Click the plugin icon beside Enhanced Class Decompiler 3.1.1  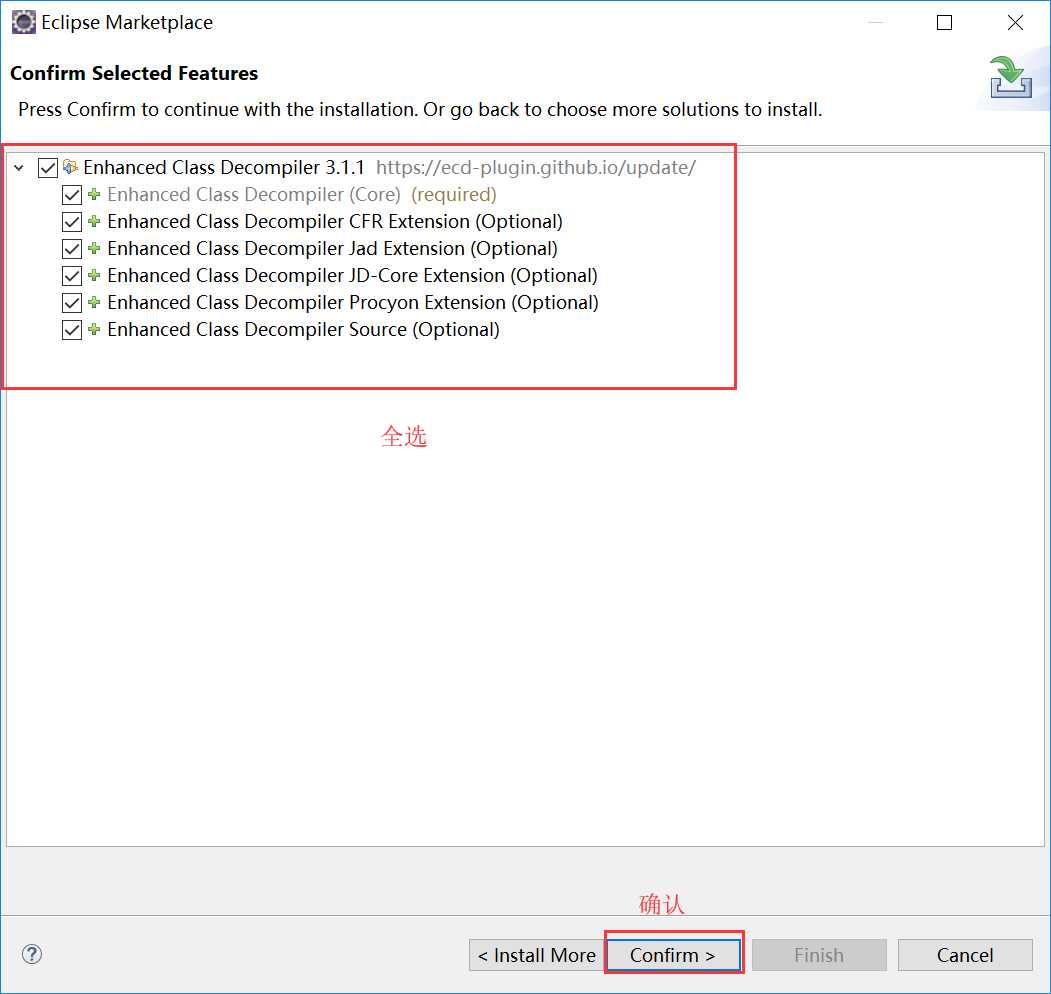coord(70,166)
